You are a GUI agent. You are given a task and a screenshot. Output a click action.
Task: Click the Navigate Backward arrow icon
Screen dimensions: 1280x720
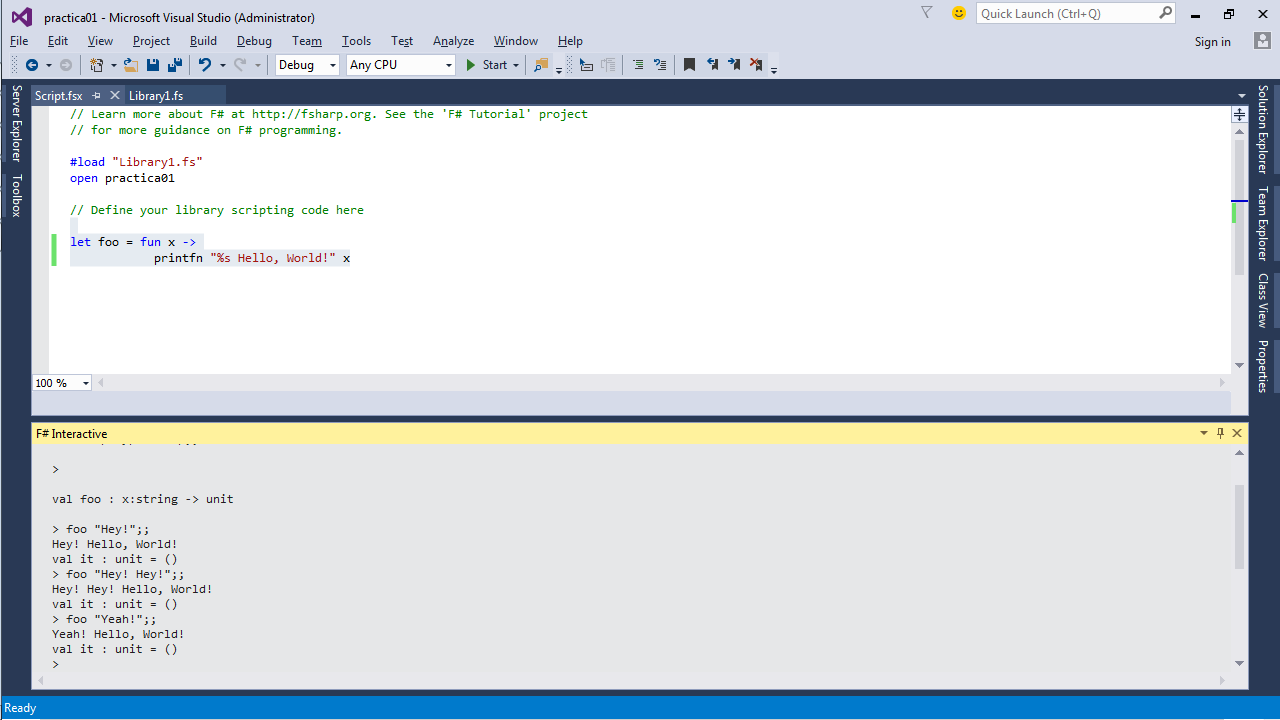[32, 65]
